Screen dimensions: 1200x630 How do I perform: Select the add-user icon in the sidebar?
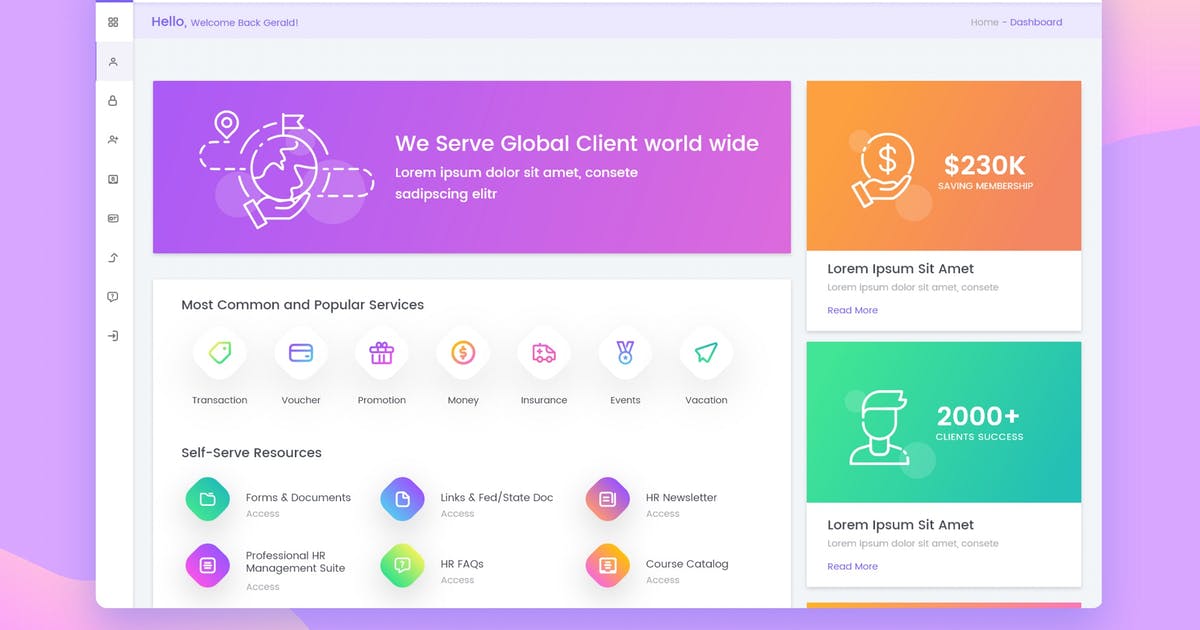[x=113, y=139]
